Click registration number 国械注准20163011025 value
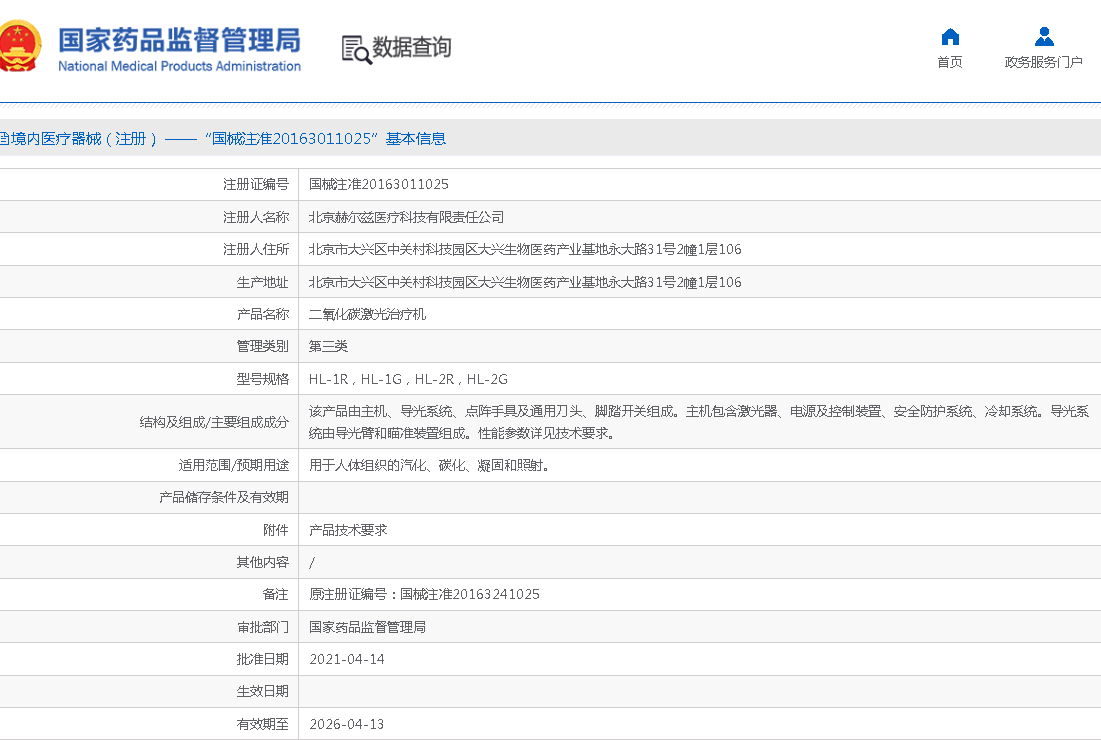The image size is (1101, 740). tap(378, 184)
